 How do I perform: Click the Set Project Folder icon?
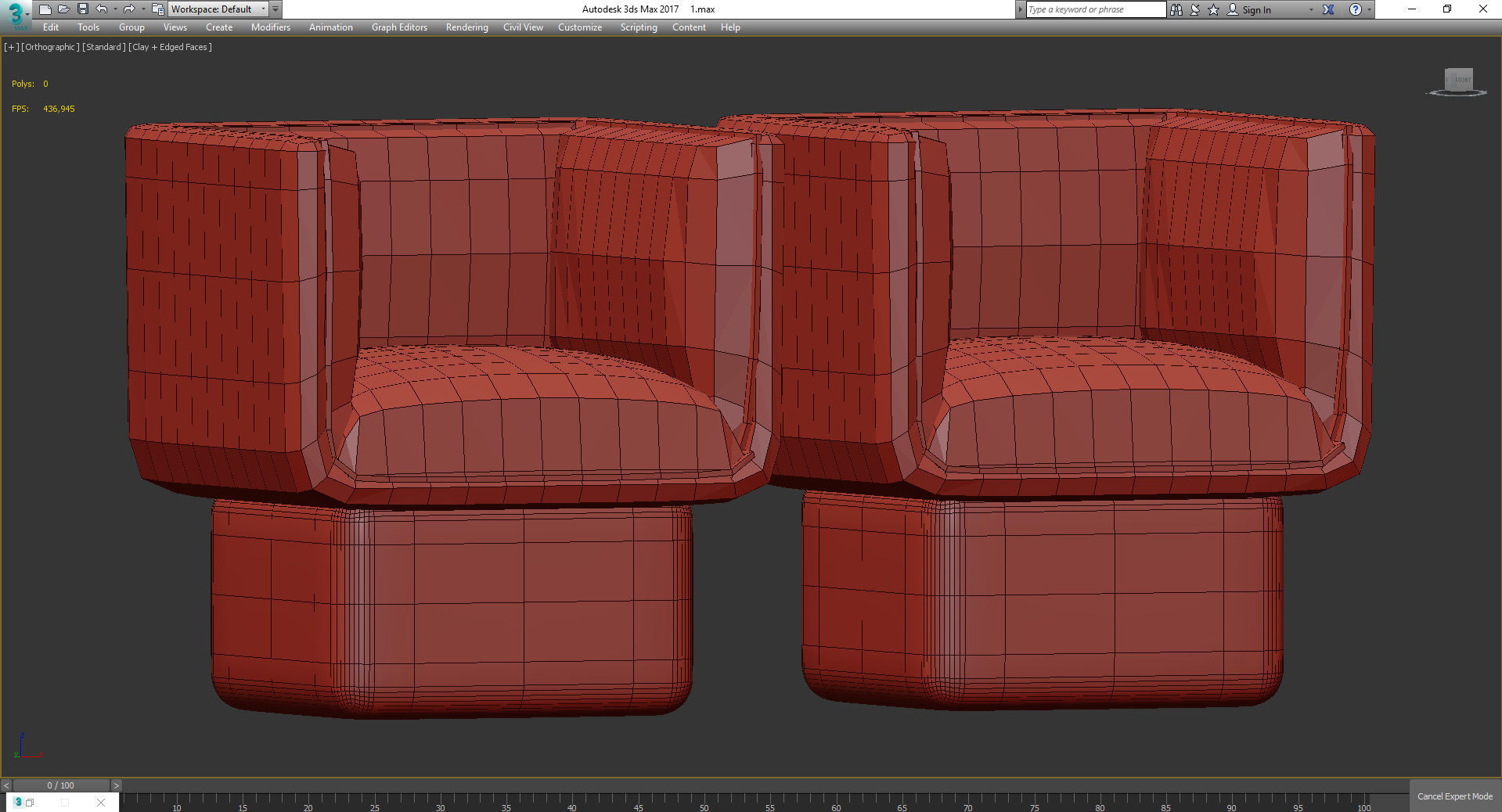[157, 9]
